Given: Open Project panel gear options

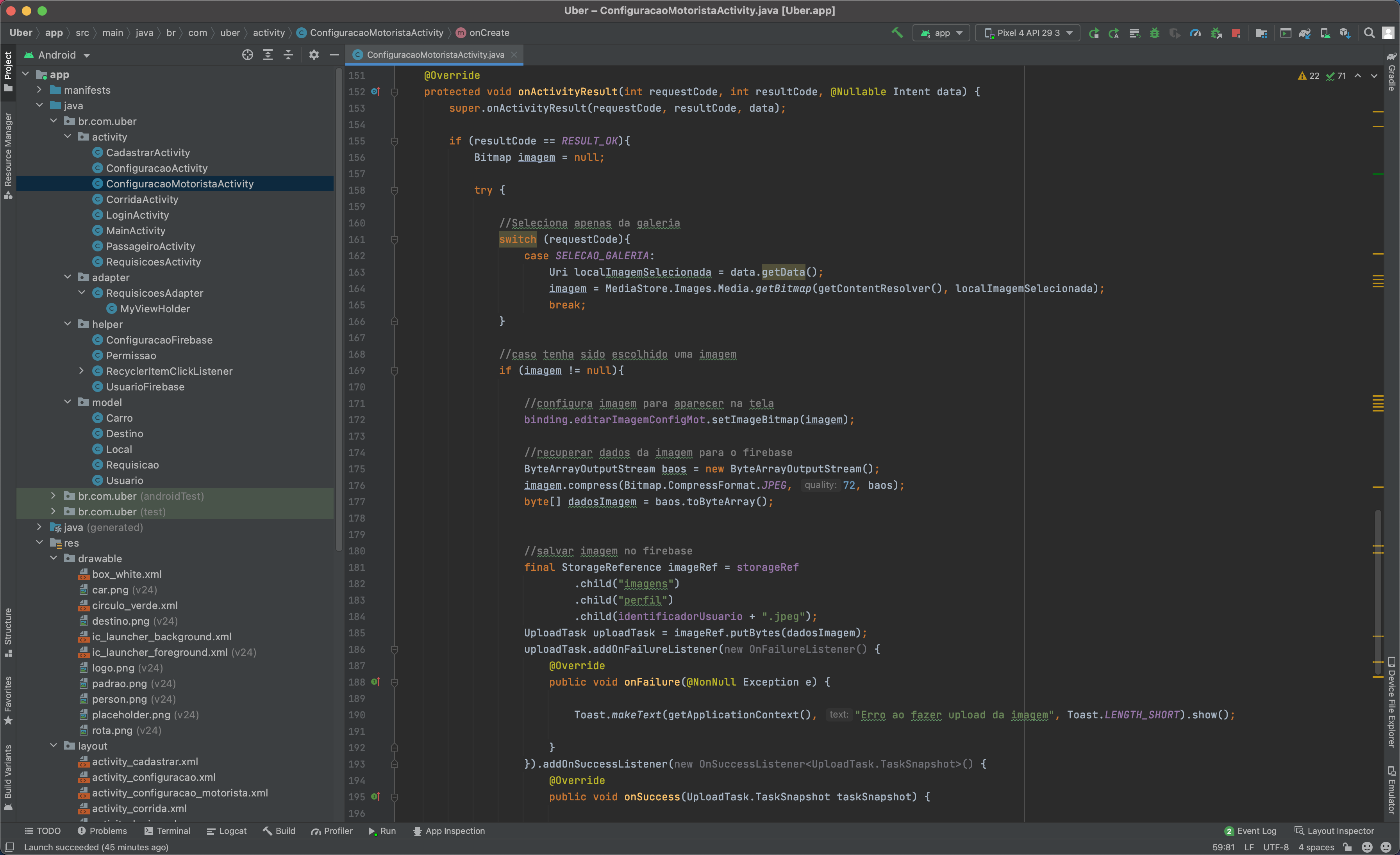Looking at the screenshot, I should [314, 55].
